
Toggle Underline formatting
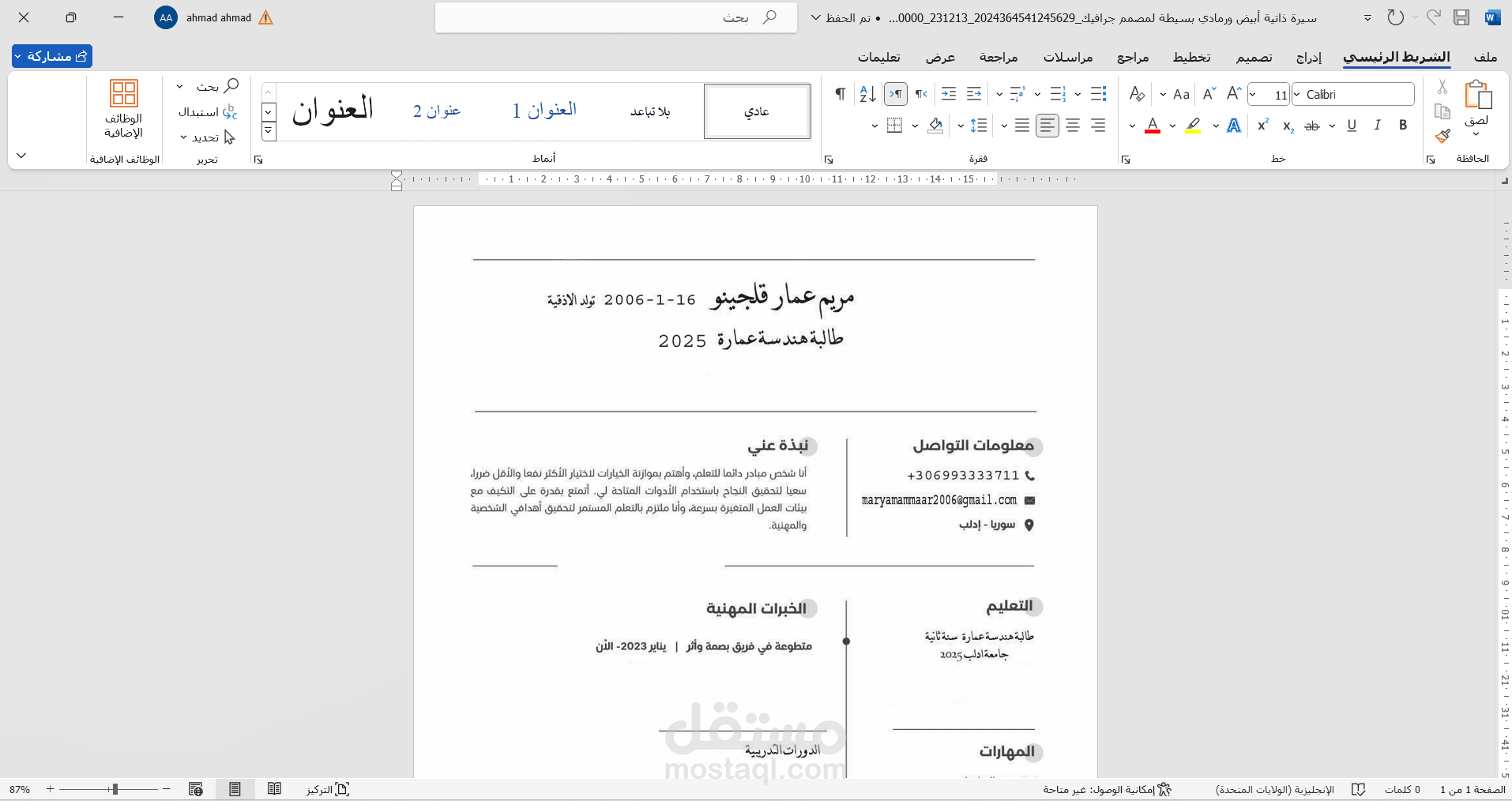(1352, 125)
